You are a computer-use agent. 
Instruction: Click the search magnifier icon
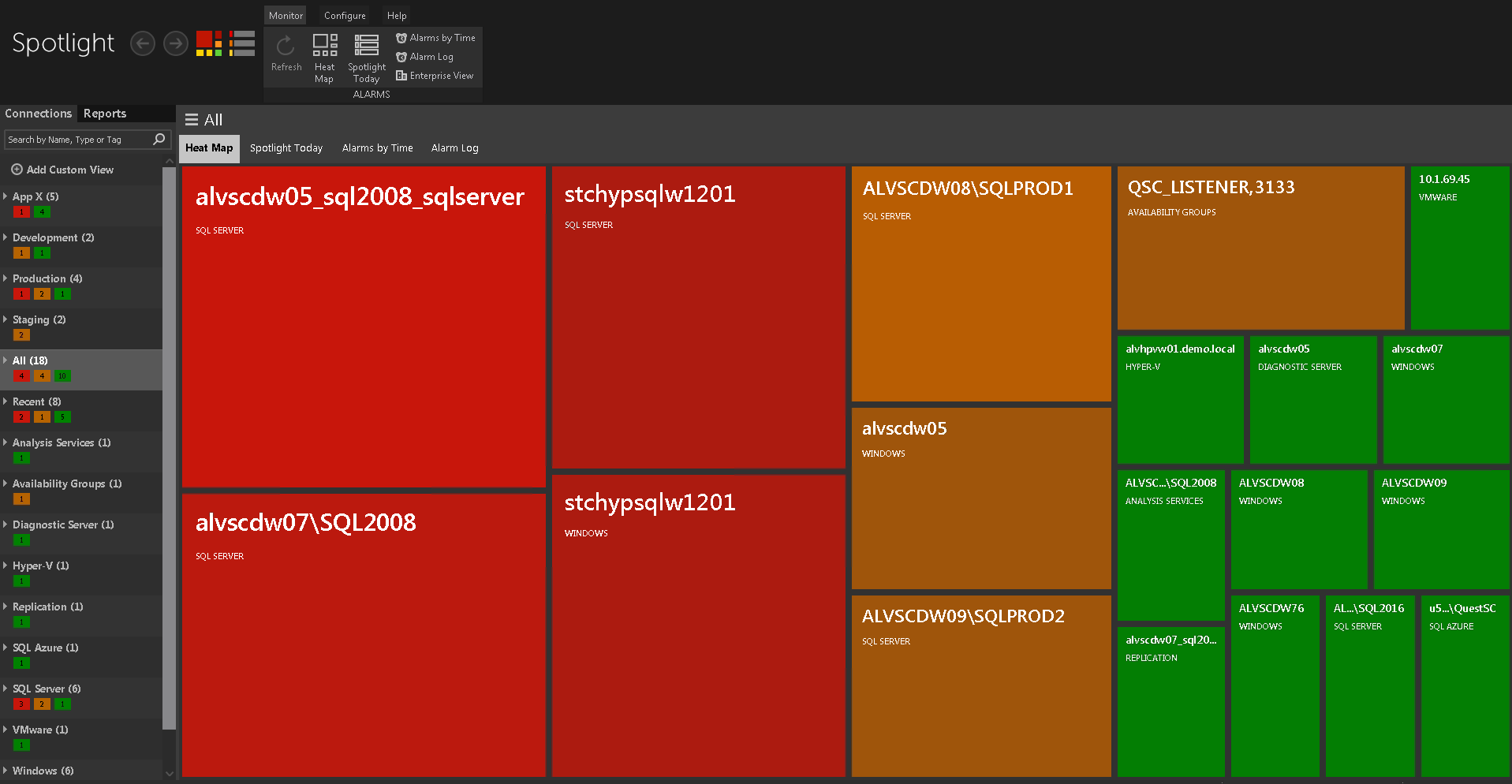point(159,140)
